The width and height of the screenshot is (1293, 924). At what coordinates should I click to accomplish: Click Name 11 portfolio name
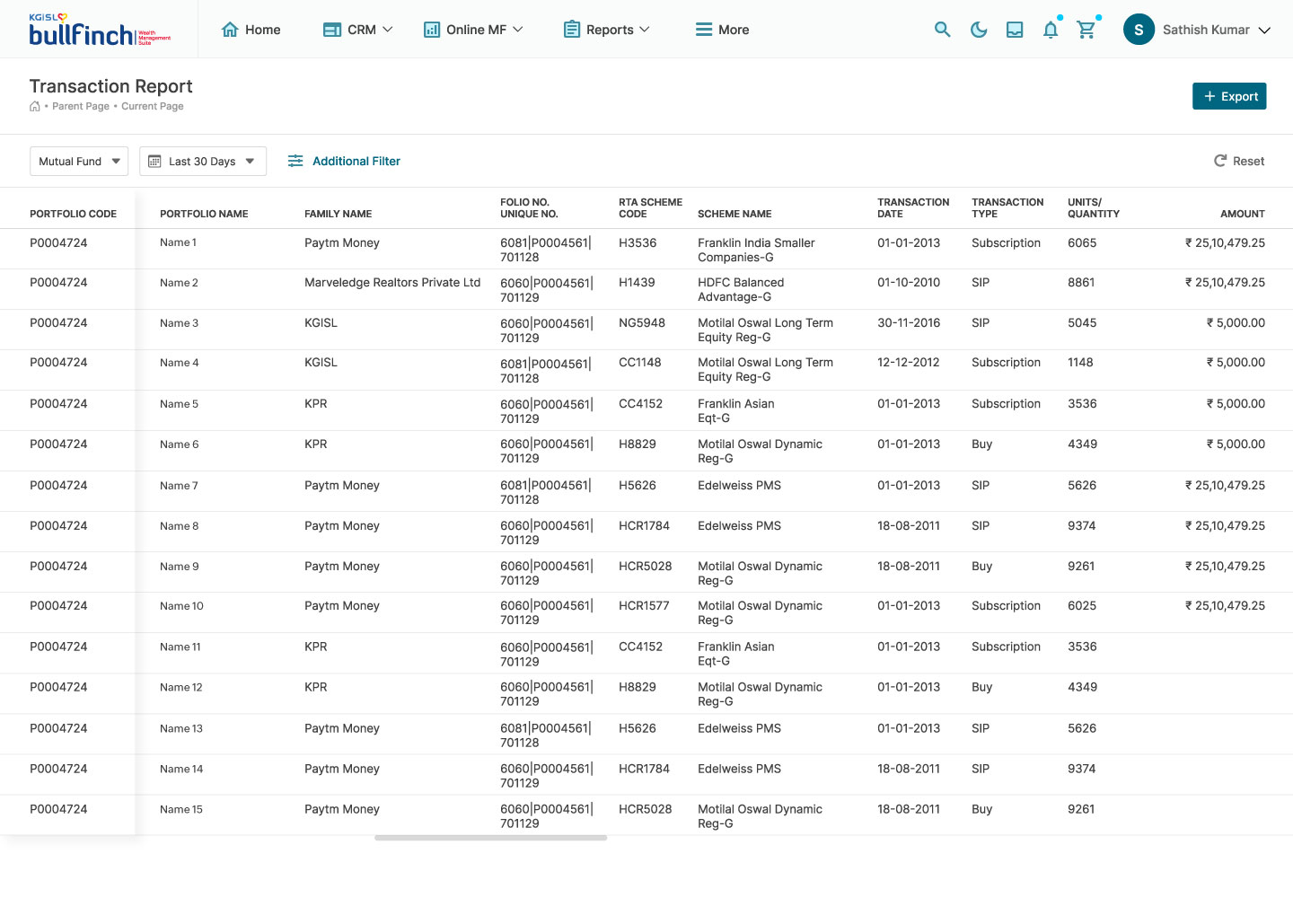pyautogui.click(x=180, y=647)
